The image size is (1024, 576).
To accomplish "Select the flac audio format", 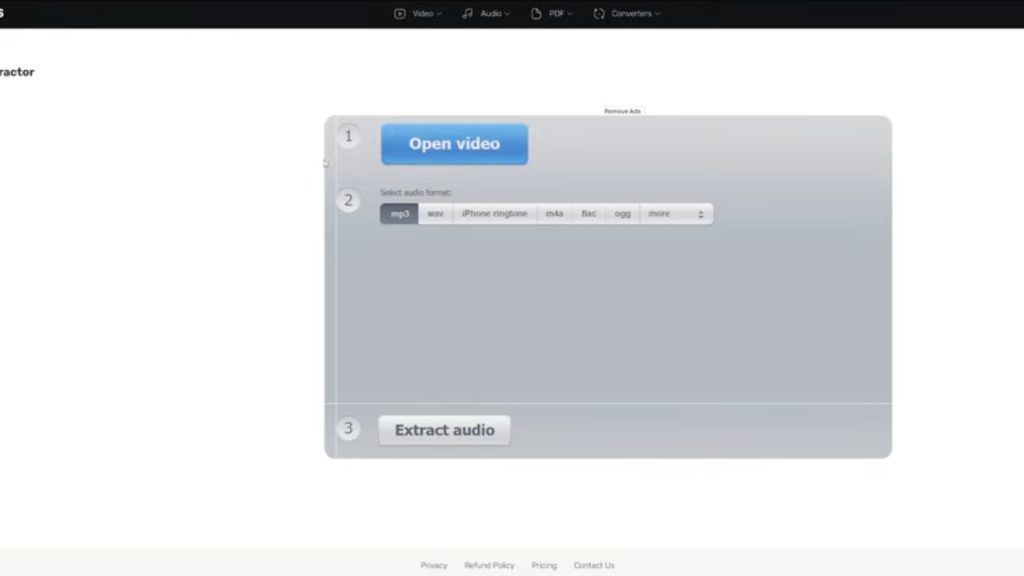I will (589, 214).
